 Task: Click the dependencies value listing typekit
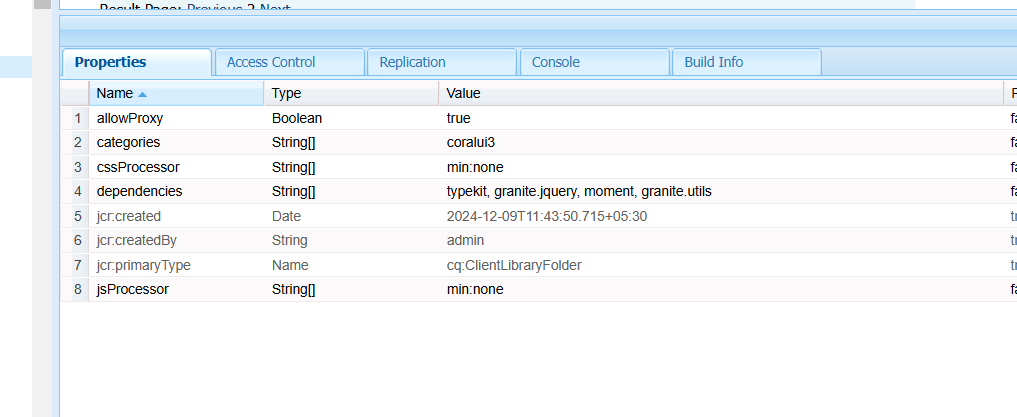click(579, 191)
